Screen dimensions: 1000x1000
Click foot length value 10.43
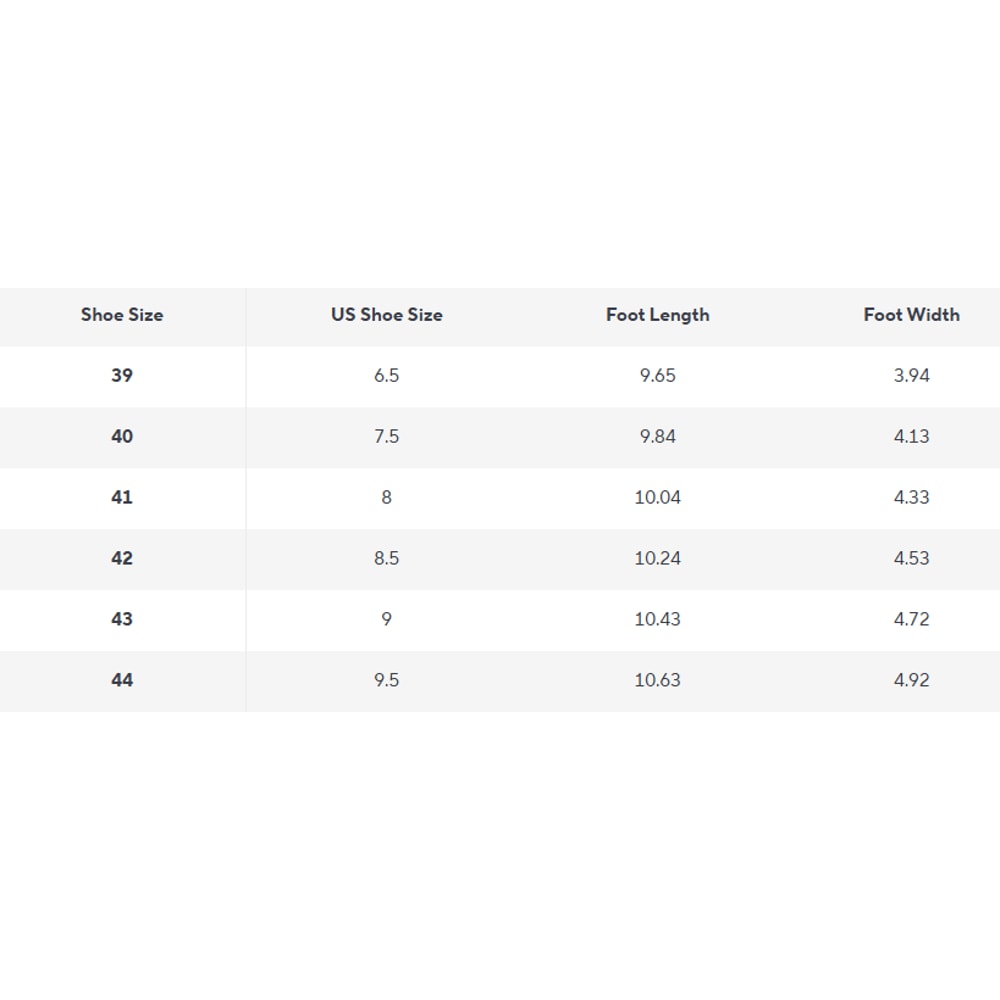(658, 620)
